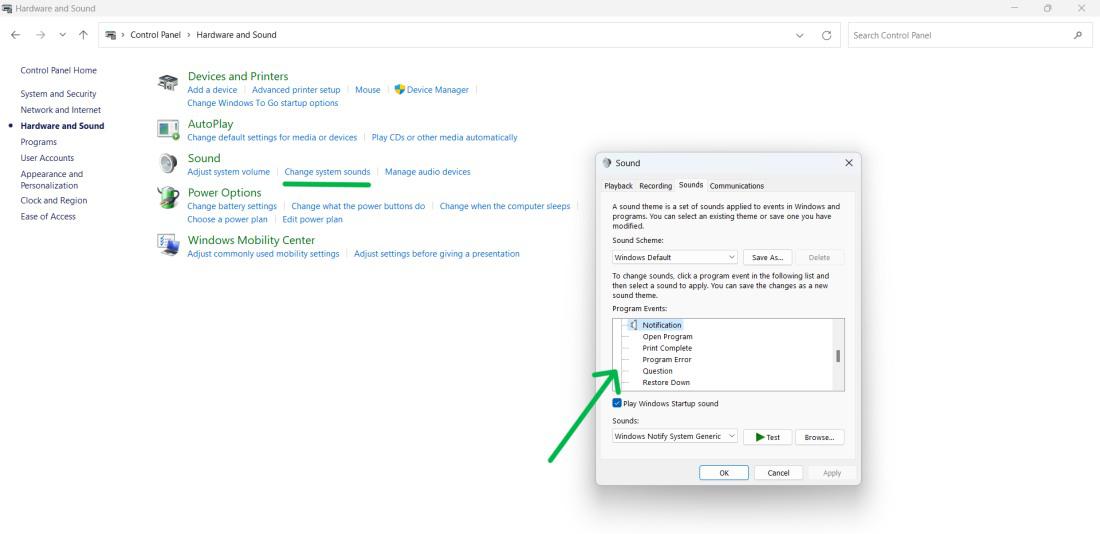Go forward with the forward arrow
1100x534 pixels.
click(x=40, y=35)
